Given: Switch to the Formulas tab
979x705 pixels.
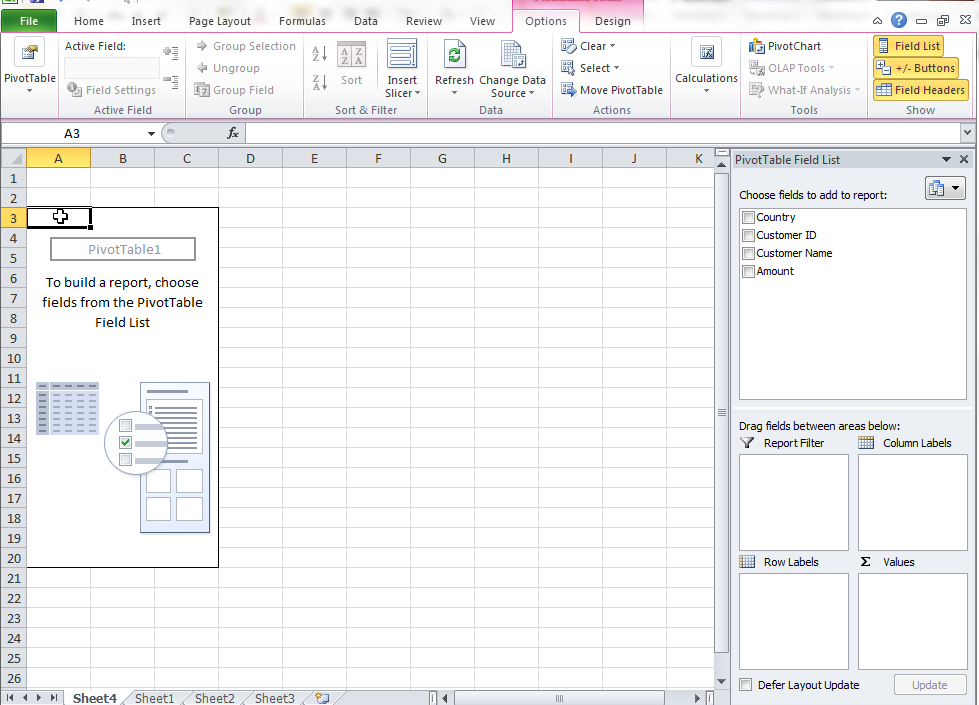Looking at the screenshot, I should point(302,21).
